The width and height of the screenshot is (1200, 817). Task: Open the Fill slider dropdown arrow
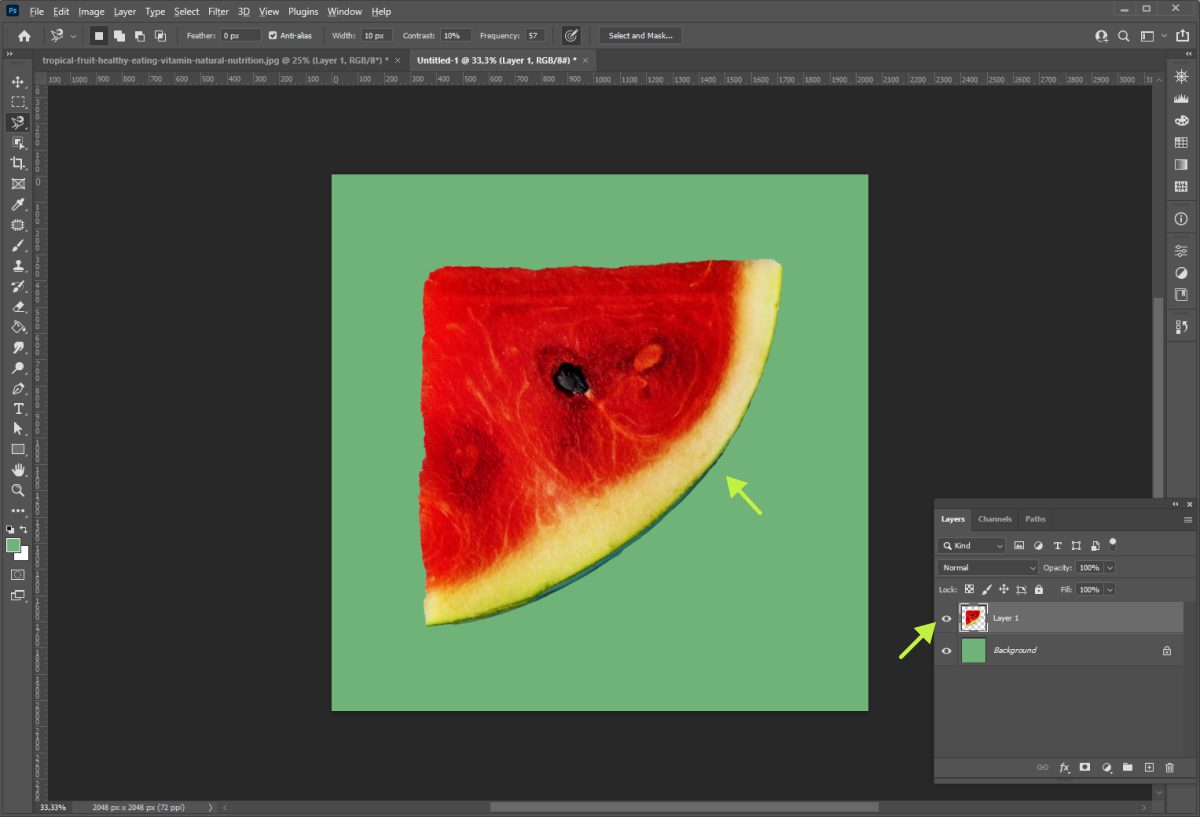pyautogui.click(x=1110, y=590)
